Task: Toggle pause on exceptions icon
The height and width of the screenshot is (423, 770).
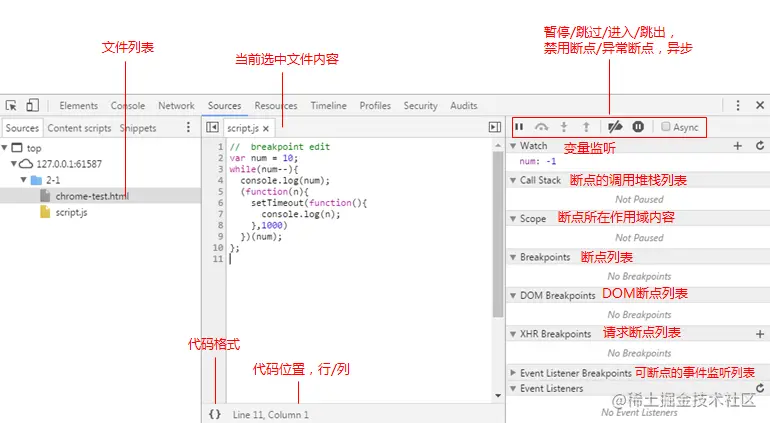Action: point(638,127)
